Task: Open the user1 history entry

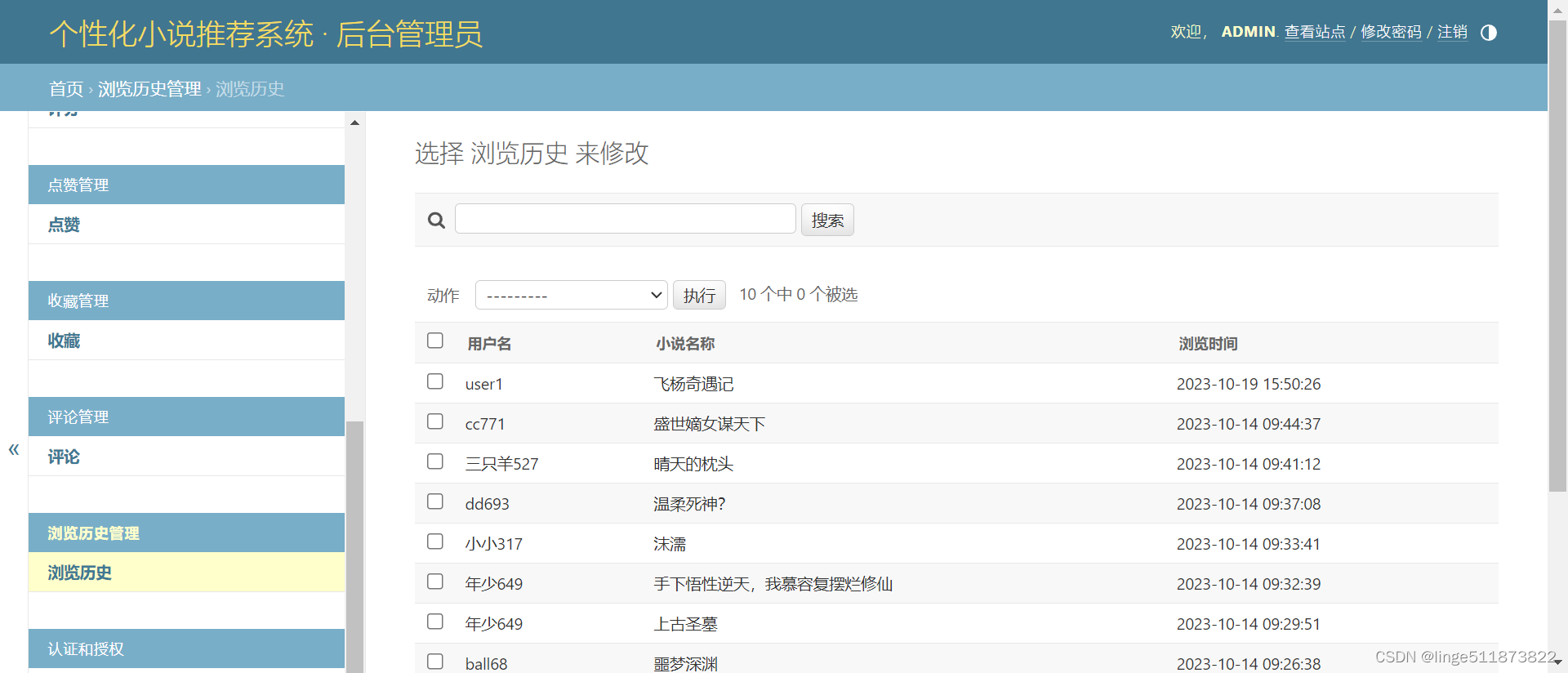Action: 484,384
